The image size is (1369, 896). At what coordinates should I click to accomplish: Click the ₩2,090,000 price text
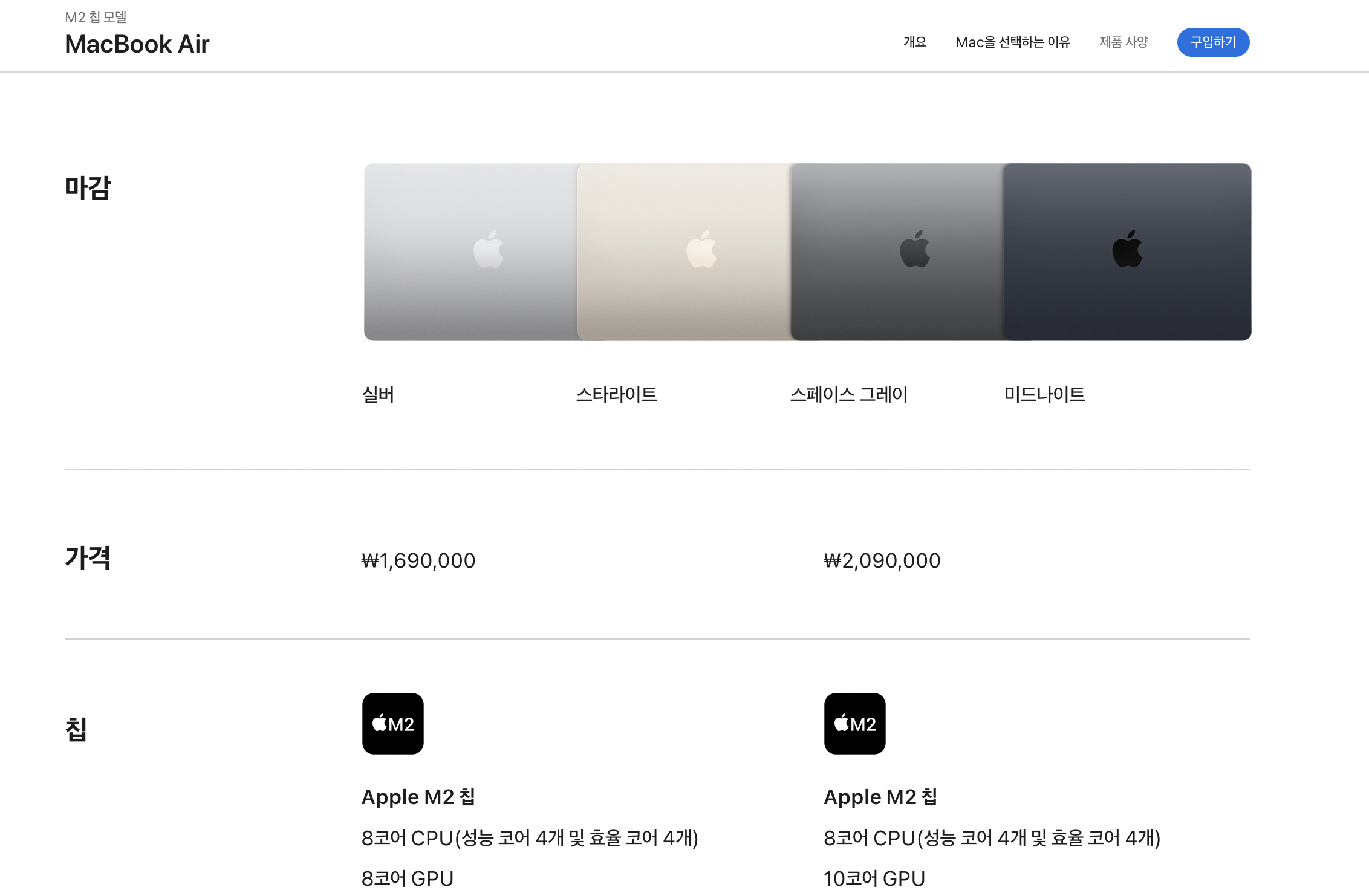click(882, 560)
